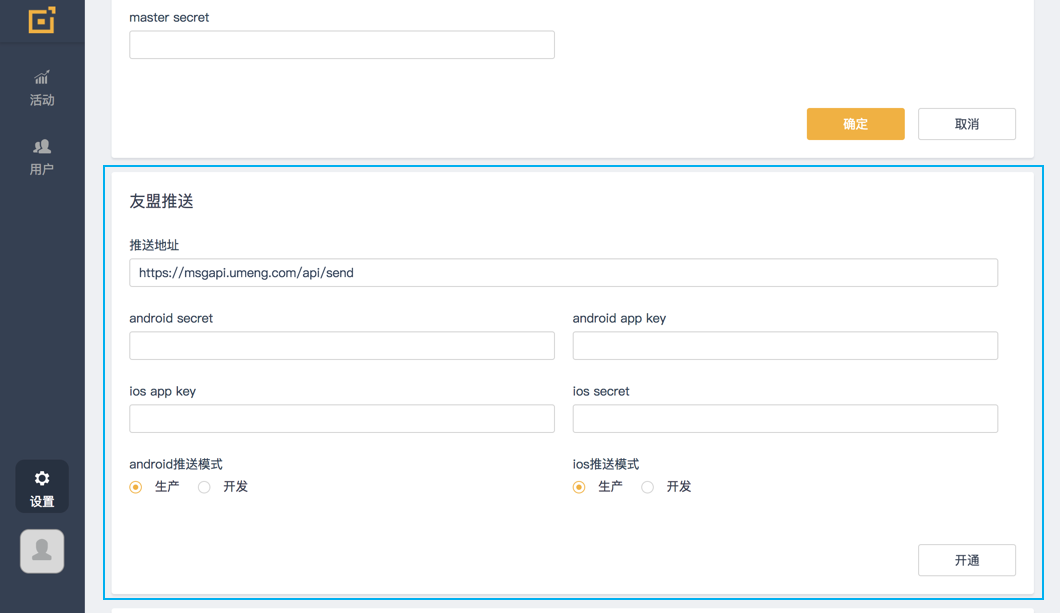Open the 设置 settings gear
Screen dimensions: 1060x613
[42, 487]
